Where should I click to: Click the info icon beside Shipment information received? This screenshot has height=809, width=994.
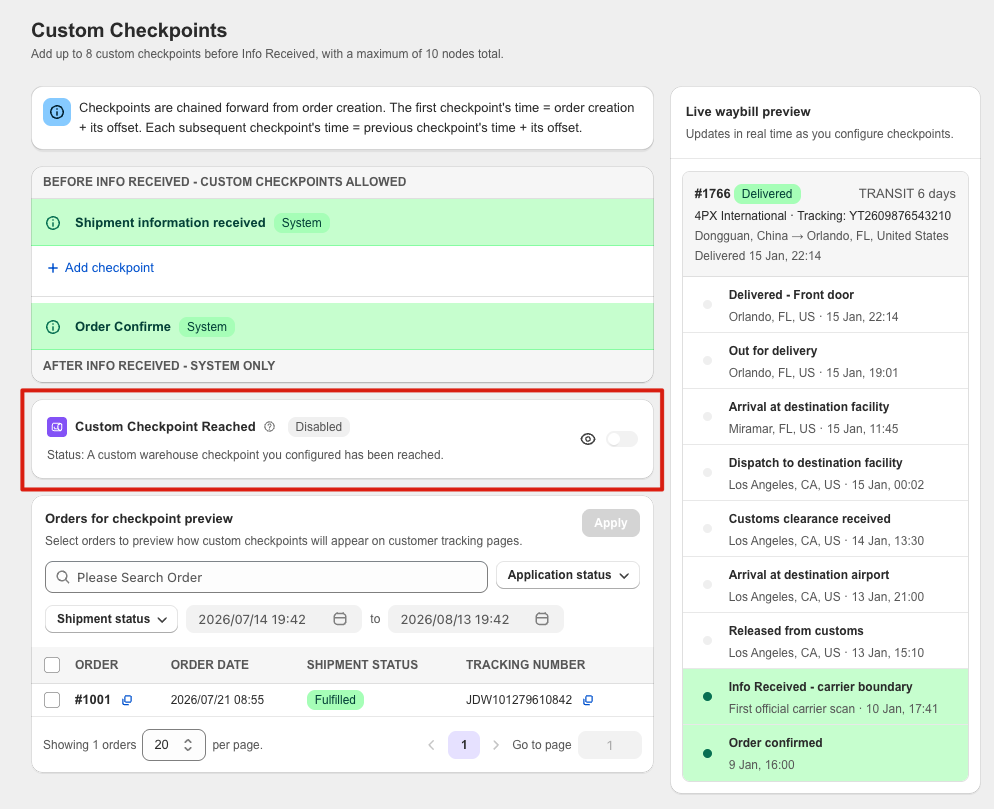(x=53, y=223)
